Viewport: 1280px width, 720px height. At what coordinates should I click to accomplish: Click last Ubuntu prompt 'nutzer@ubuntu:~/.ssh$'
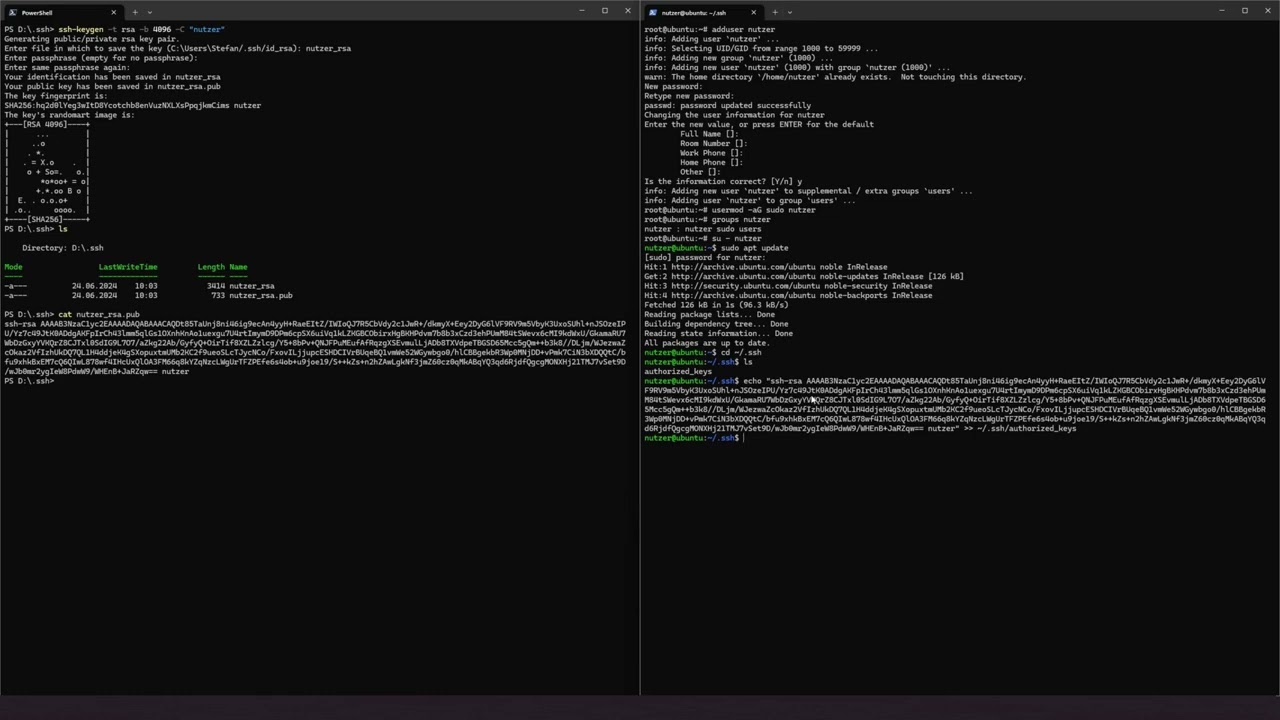(x=690, y=438)
